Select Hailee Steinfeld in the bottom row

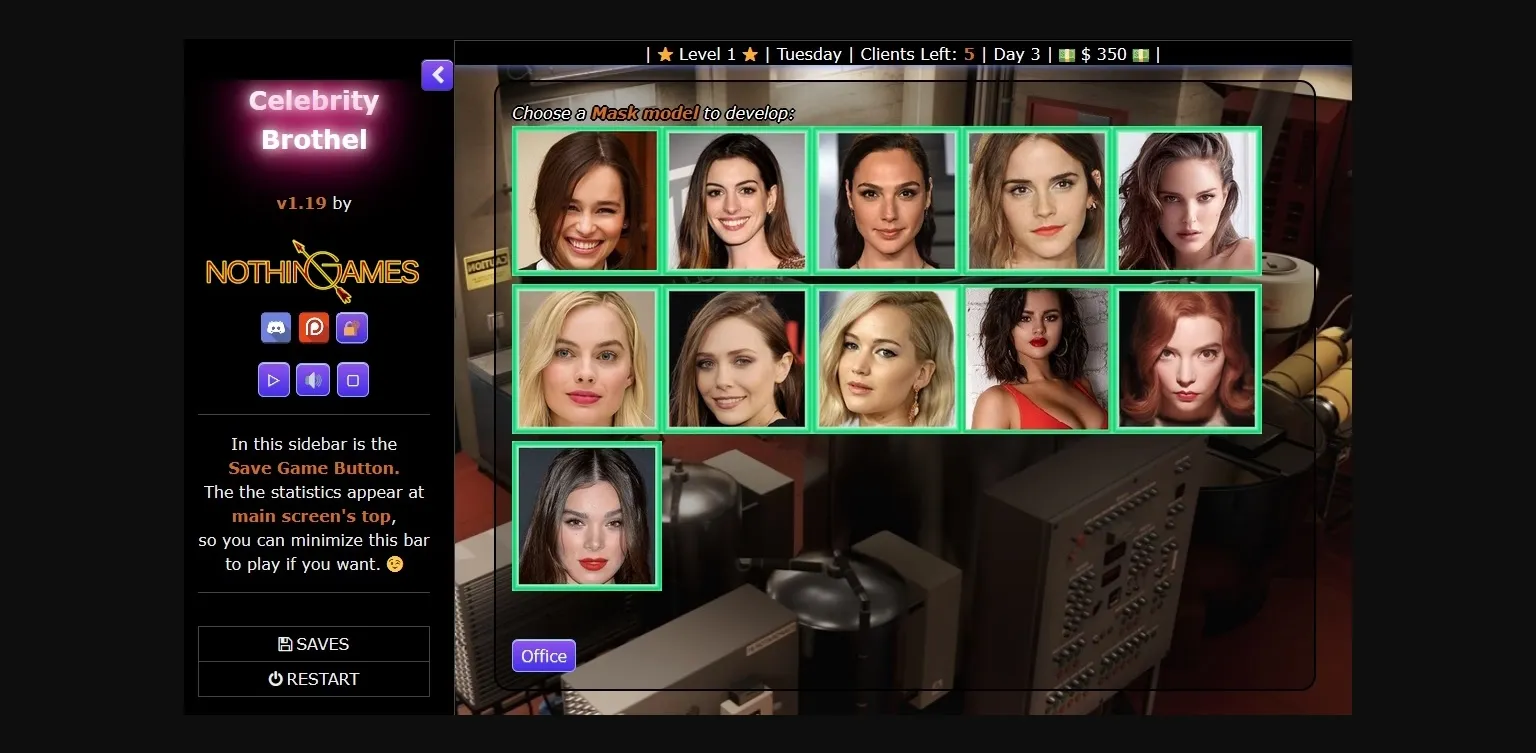587,515
